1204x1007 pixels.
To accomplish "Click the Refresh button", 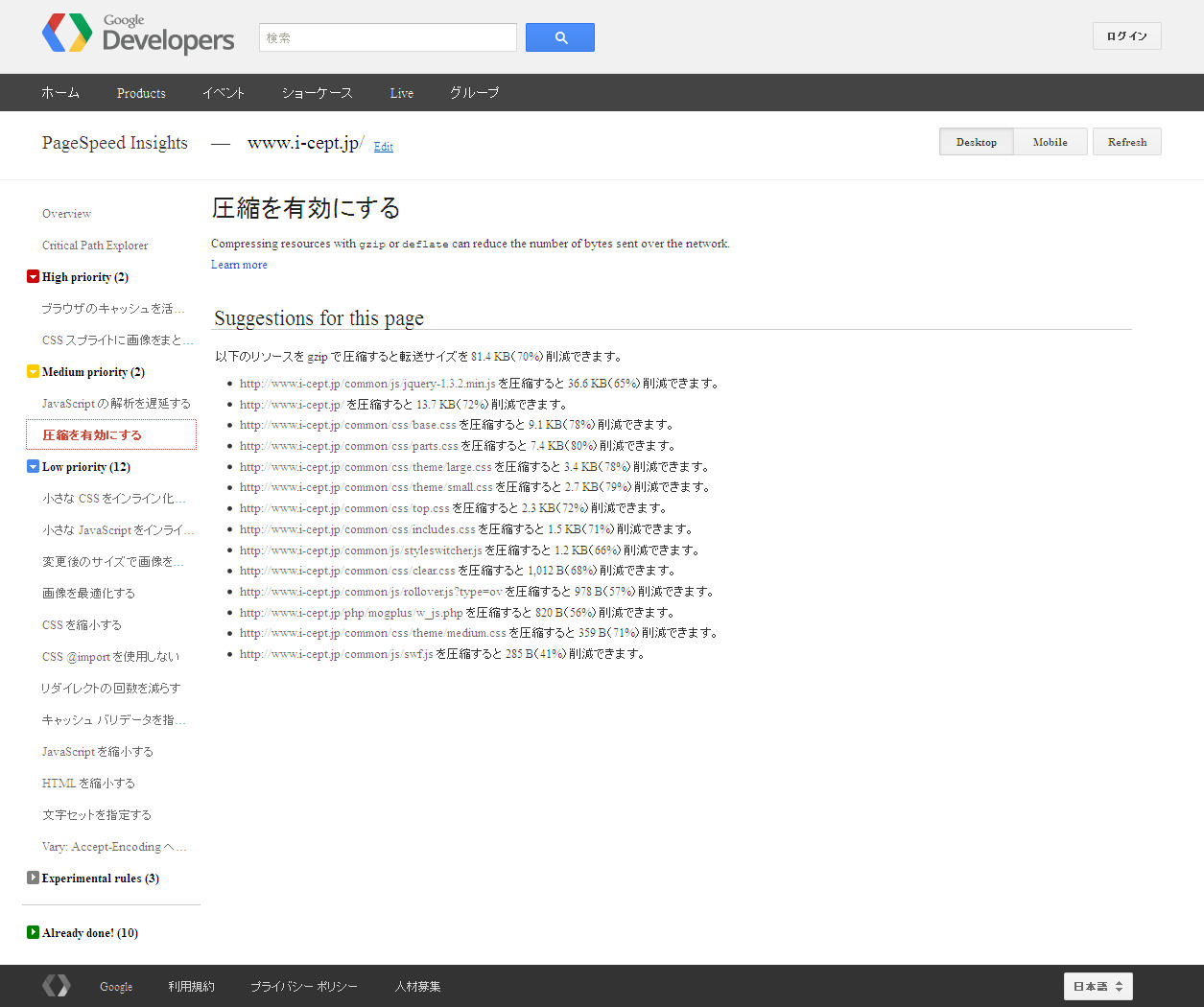I will click(x=1126, y=142).
